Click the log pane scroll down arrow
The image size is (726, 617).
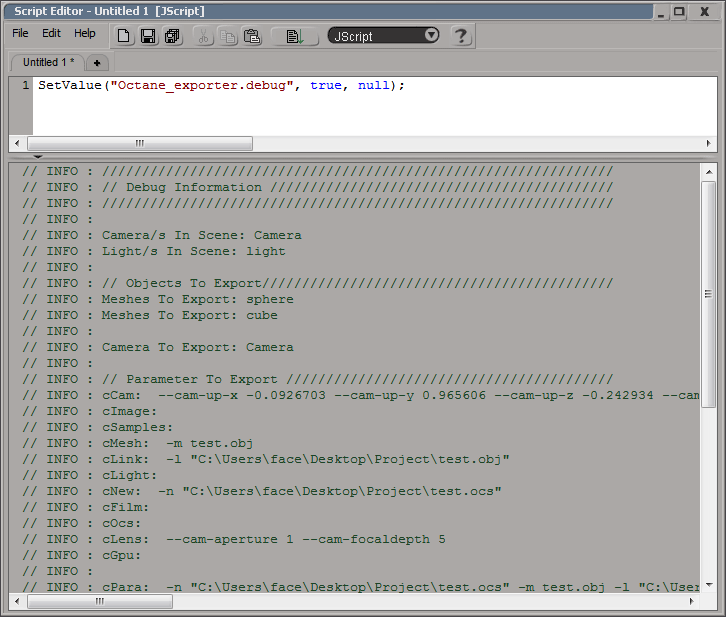point(708,585)
